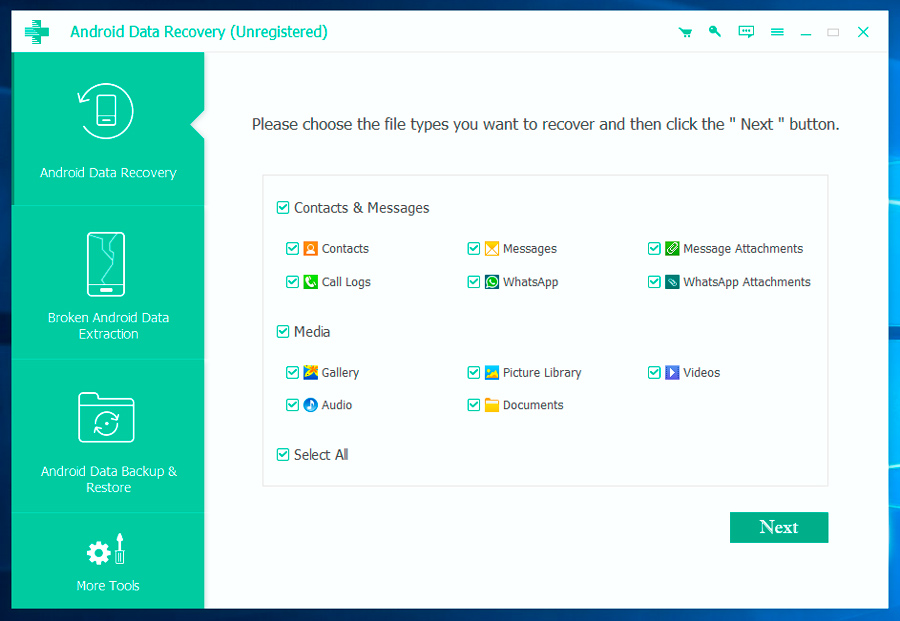Toggle the WhatsApp checkbox

coord(474,282)
